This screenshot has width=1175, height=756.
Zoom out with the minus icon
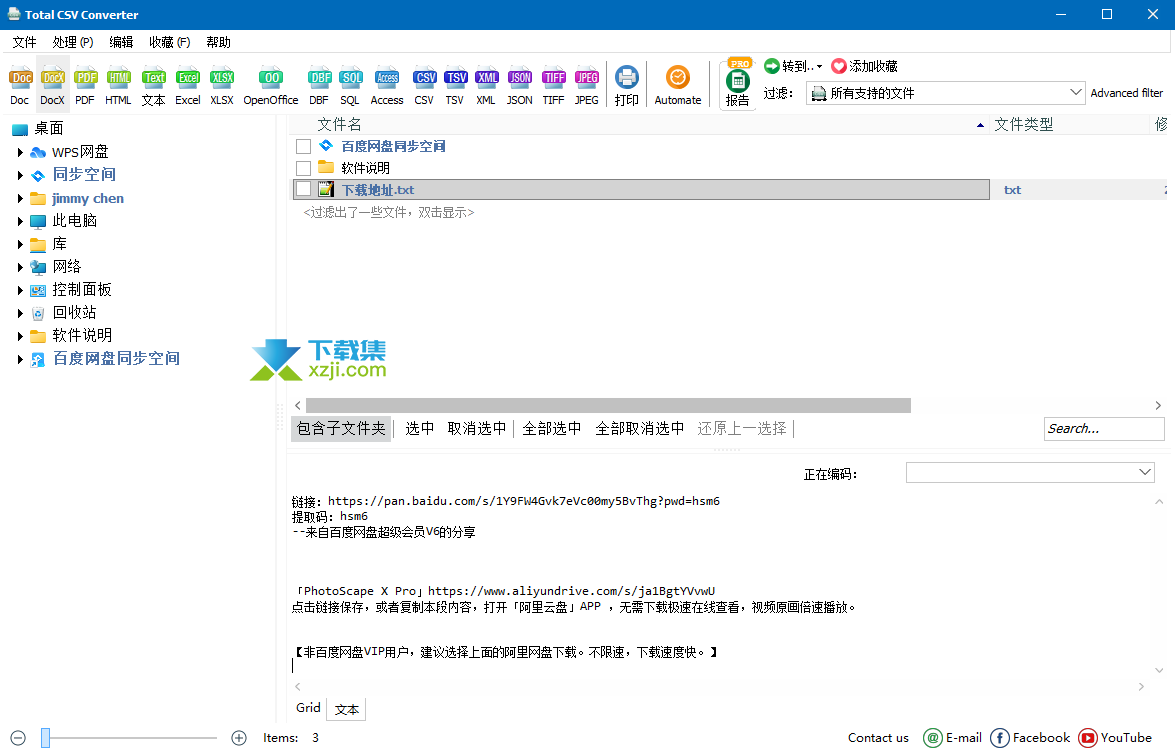point(18,738)
